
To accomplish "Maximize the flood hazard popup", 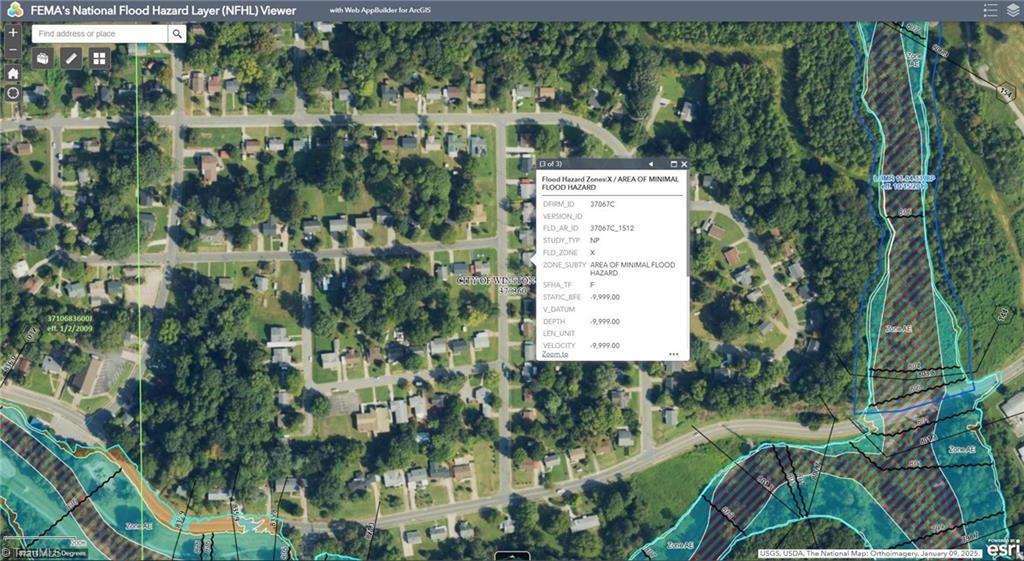I will coord(674,164).
